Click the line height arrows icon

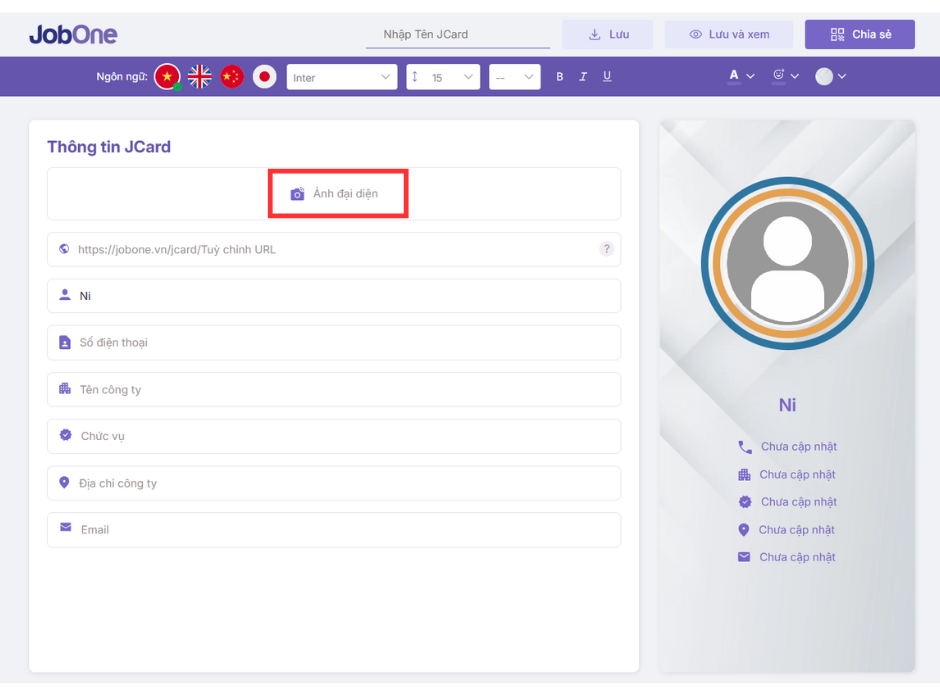[x=415, y=77]
